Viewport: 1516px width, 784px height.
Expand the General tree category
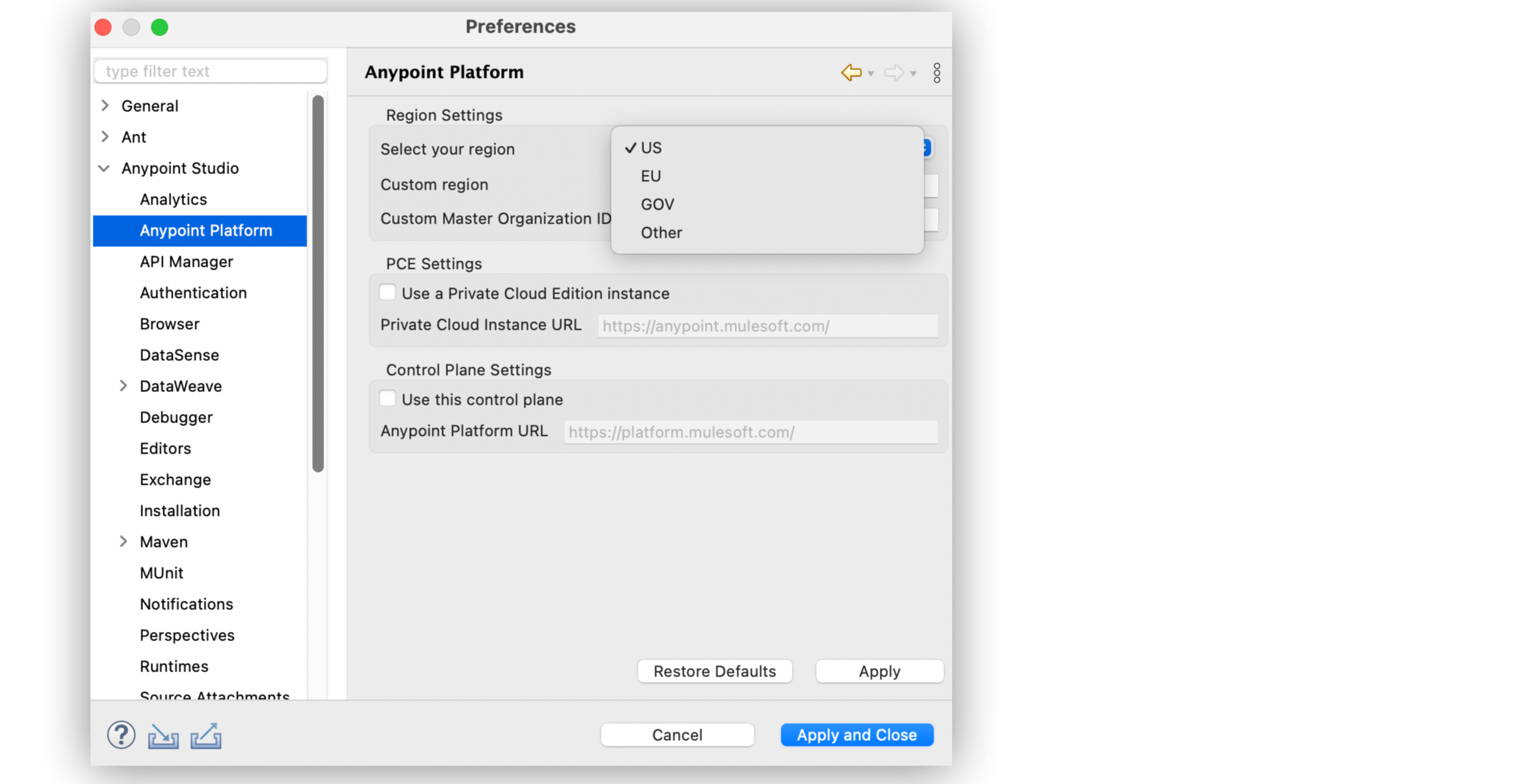[x=105, y=105]
